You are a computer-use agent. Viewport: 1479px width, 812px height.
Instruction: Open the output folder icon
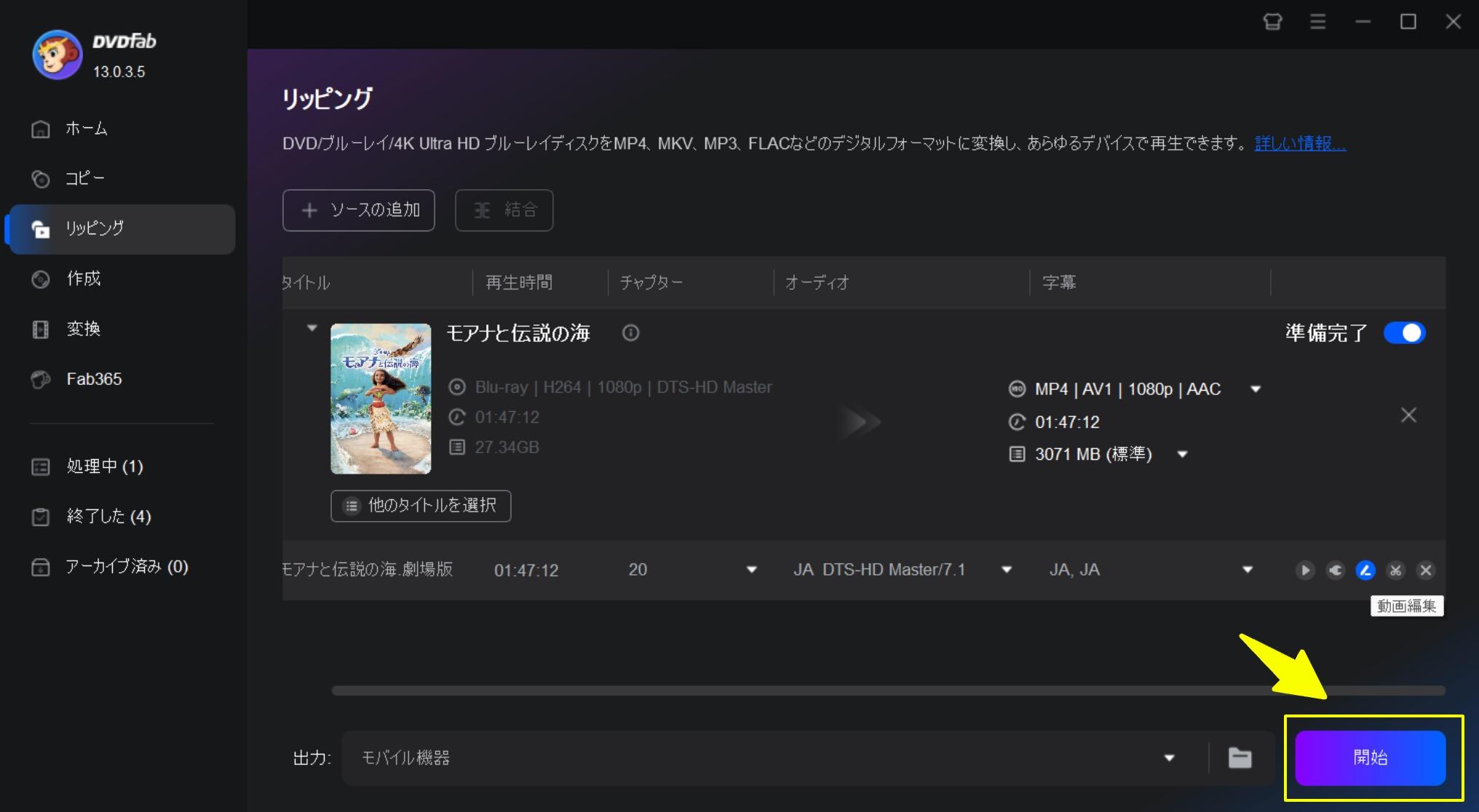(x=1240, y=758)
